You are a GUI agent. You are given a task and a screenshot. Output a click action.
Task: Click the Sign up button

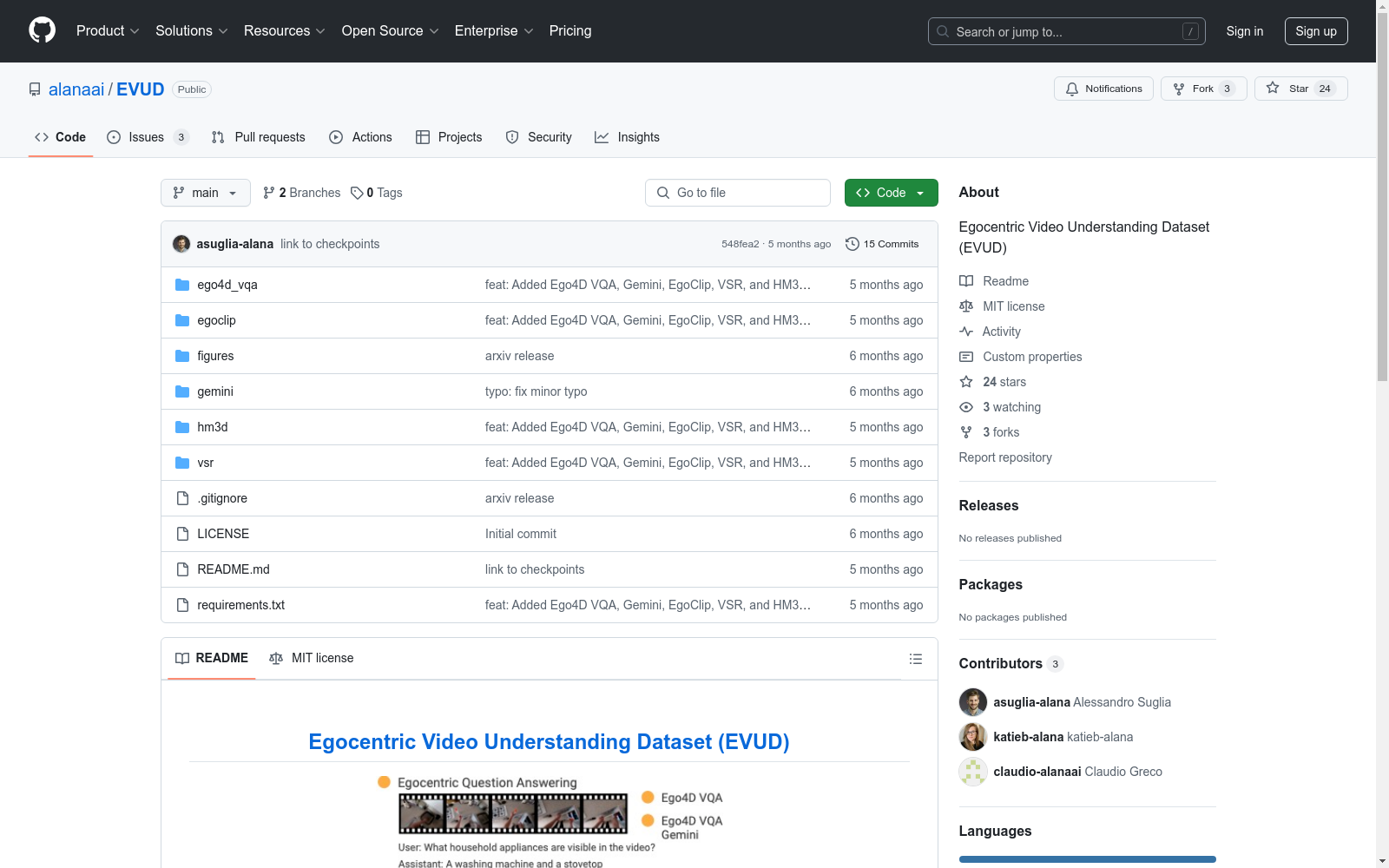click(1316, 31)
